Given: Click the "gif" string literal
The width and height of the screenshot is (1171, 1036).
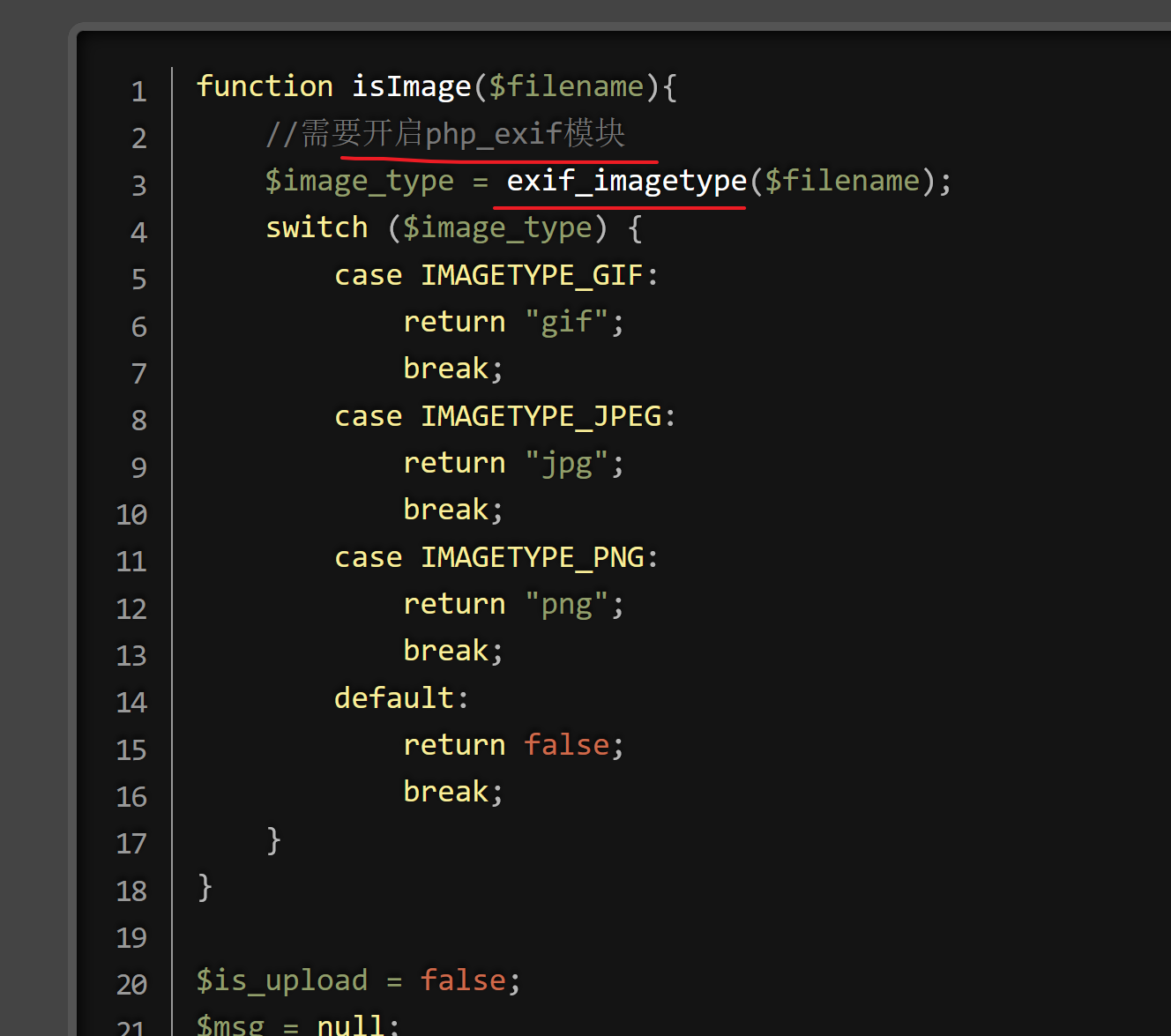Looking at the screenshot, I should 567,322.
